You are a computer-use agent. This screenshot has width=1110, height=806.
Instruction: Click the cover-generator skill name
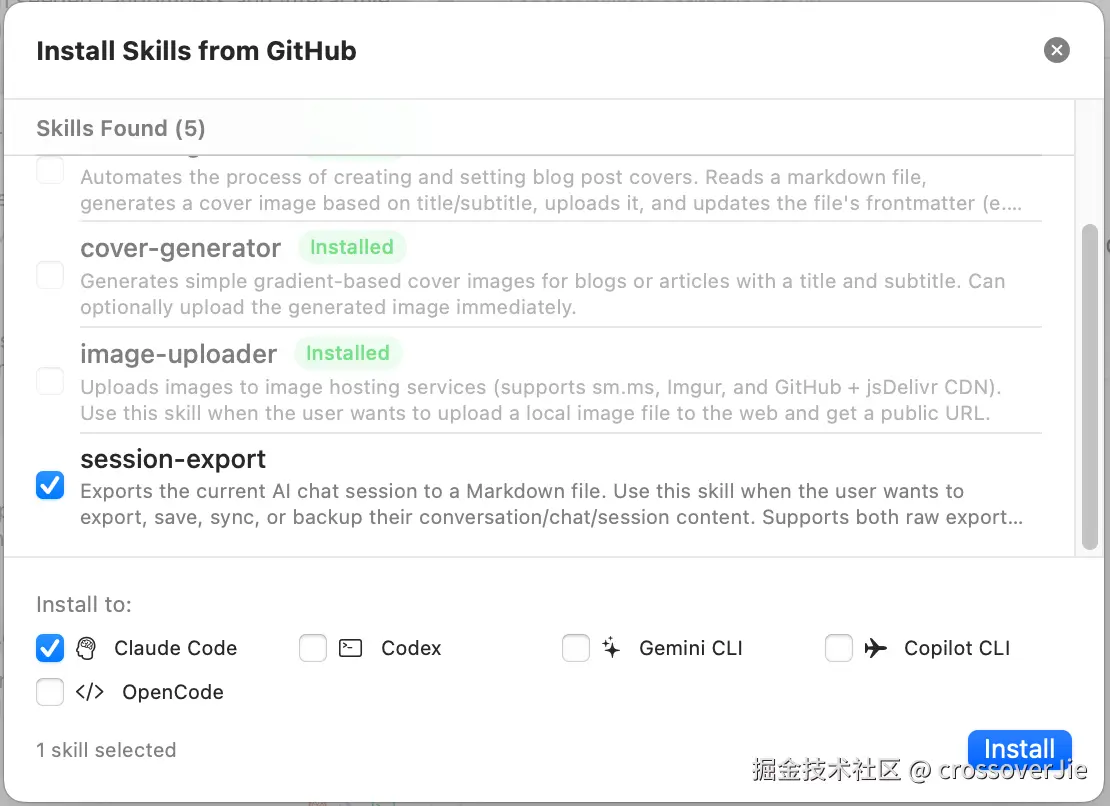coord(181,248)
